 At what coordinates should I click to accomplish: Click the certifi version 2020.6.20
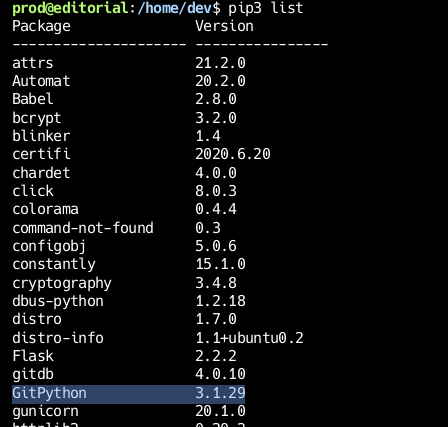coord(233,154)
